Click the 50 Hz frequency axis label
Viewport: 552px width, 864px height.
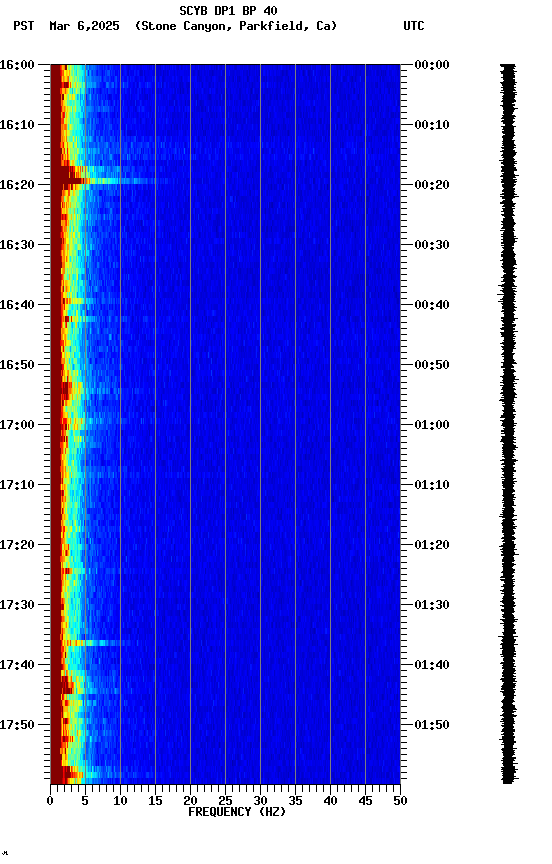coord(400,801)
